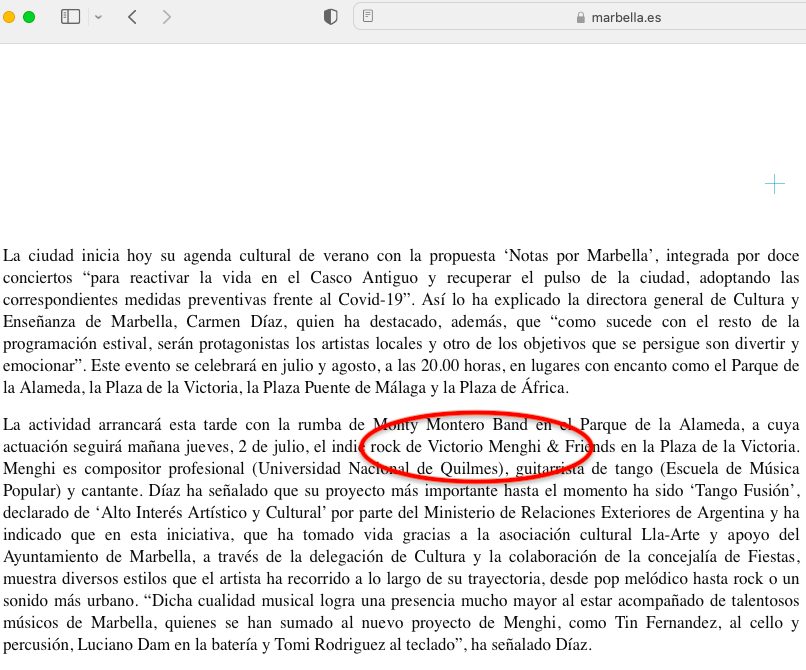Go forward with the right arrow
Image resolution: width=806 pixels, height=670 pixels.
[x=166, y=17]
